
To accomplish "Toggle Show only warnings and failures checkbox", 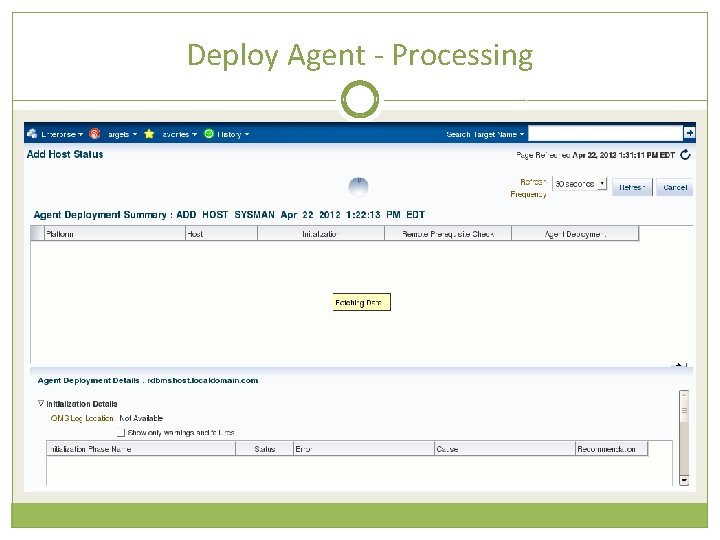I will click(121, 433).
